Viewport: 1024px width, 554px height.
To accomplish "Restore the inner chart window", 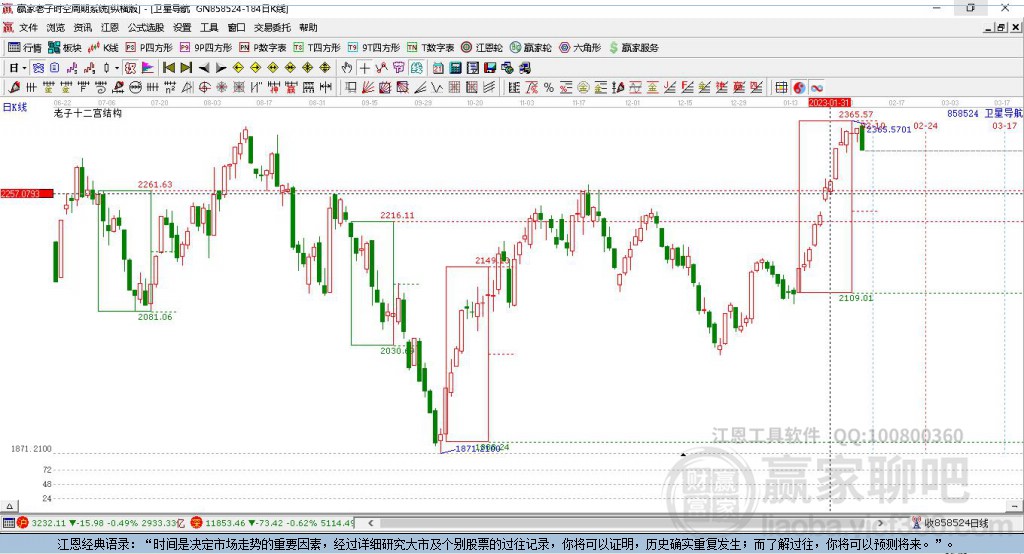I will point(1001,27).
